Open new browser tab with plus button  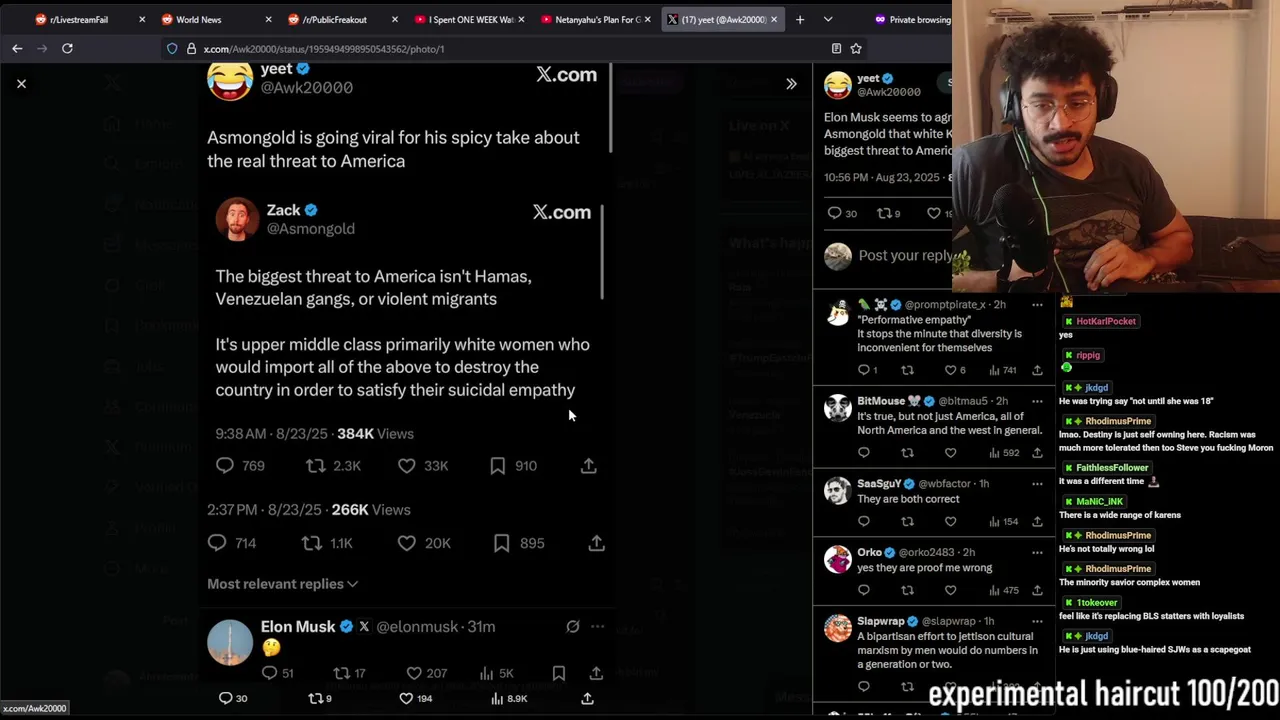pos(800,19)
